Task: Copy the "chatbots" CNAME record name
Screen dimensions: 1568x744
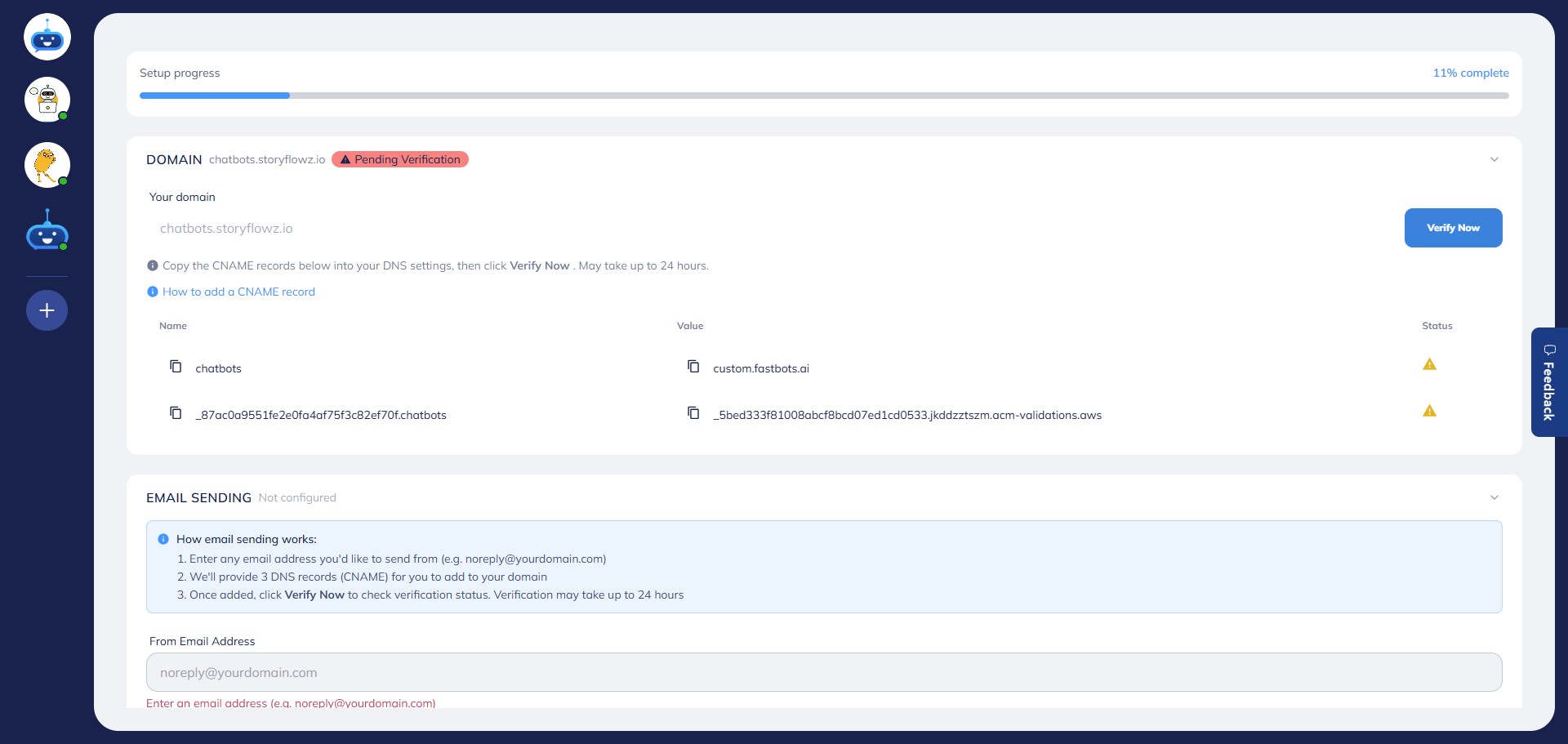Action: pos(176,367)
